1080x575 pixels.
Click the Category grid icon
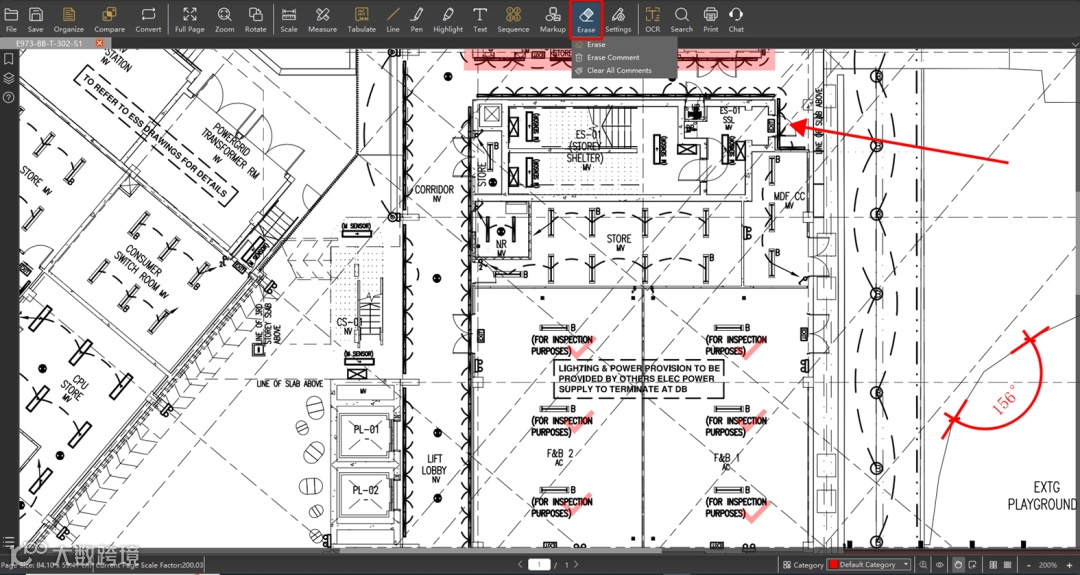click(x=787, y=565)
